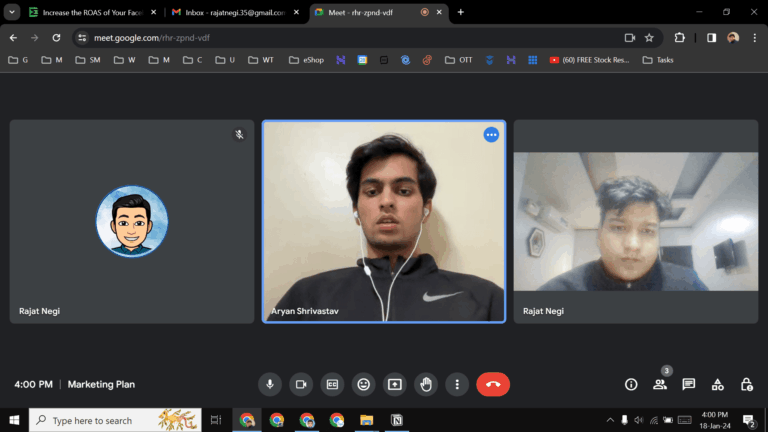Select Aryan Shrivastav video tile
The width and height of the screenshot is (768, 432).
[x=384, y=221]
